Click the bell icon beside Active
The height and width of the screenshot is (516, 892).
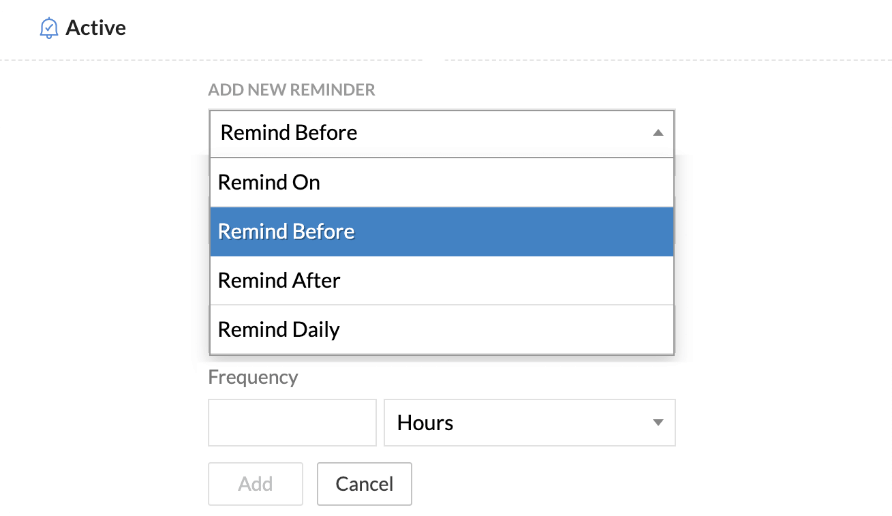click(48, 28)
